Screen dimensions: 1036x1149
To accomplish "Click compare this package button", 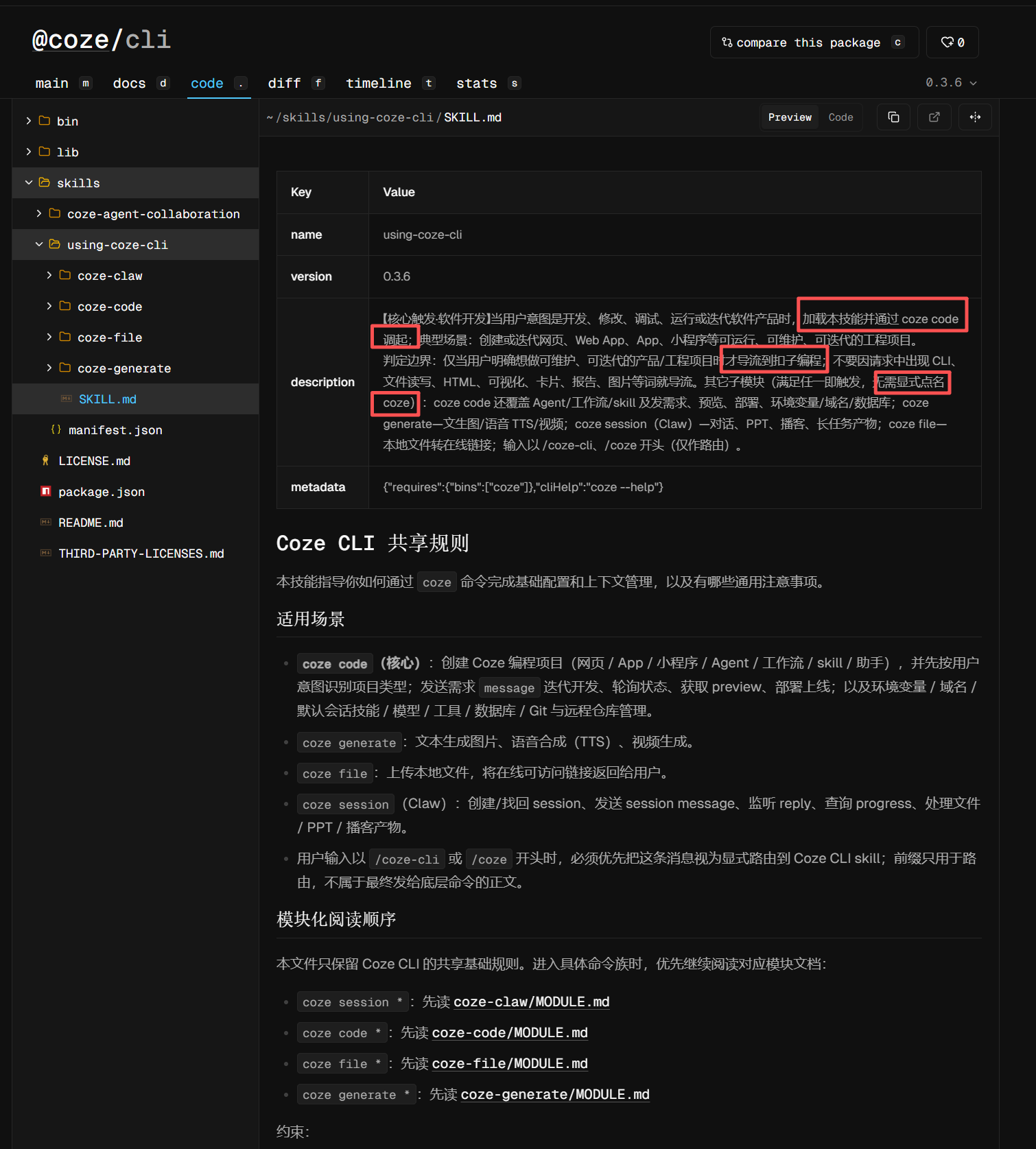I will click(814, 42).
